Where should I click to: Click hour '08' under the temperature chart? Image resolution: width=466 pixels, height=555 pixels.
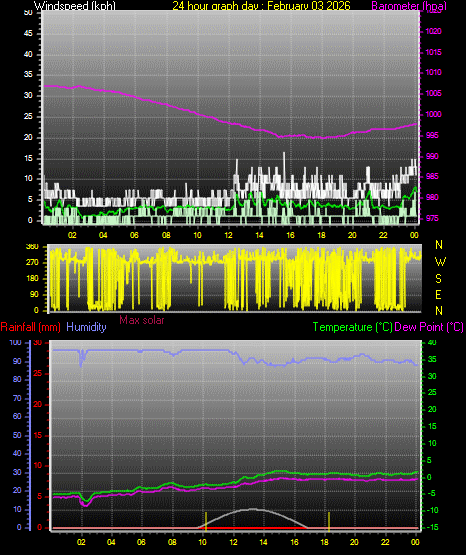point(172,542)
